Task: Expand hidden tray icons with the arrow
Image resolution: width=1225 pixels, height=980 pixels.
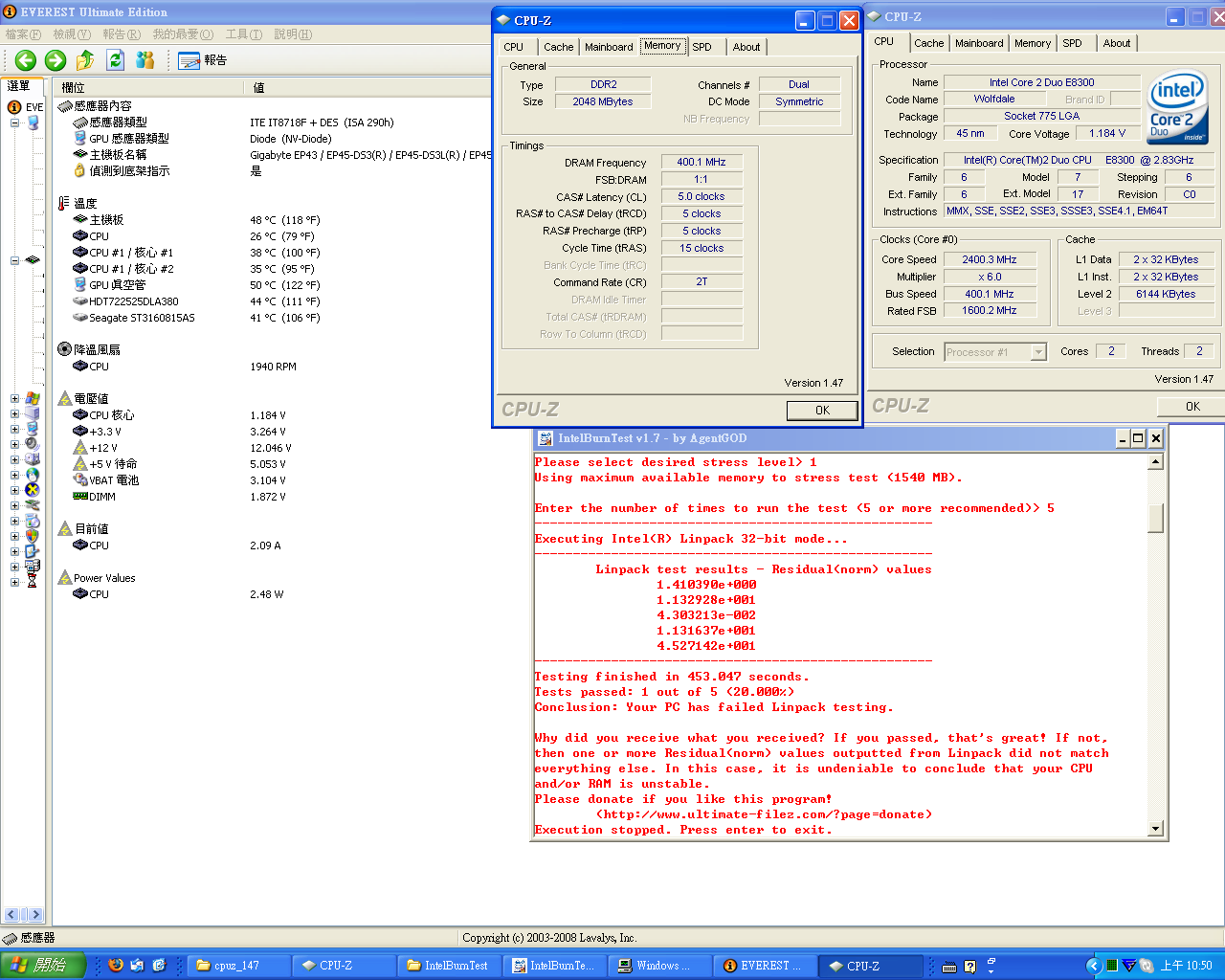Action: (x=1093, y=966)
